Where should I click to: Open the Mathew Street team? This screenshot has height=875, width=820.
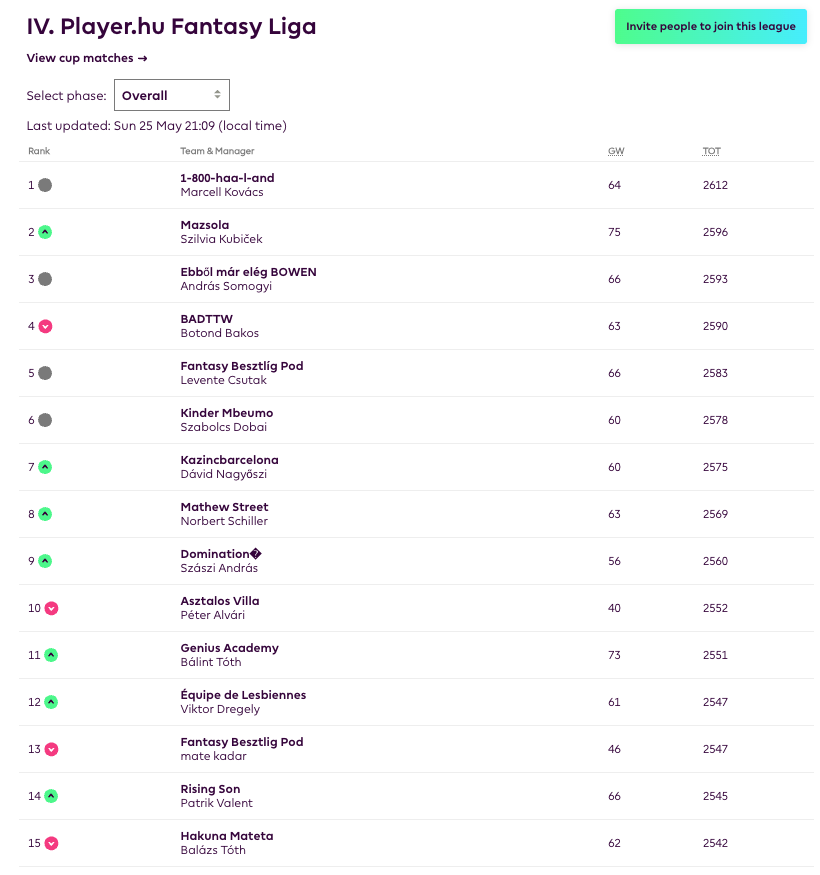coord(224,507)
